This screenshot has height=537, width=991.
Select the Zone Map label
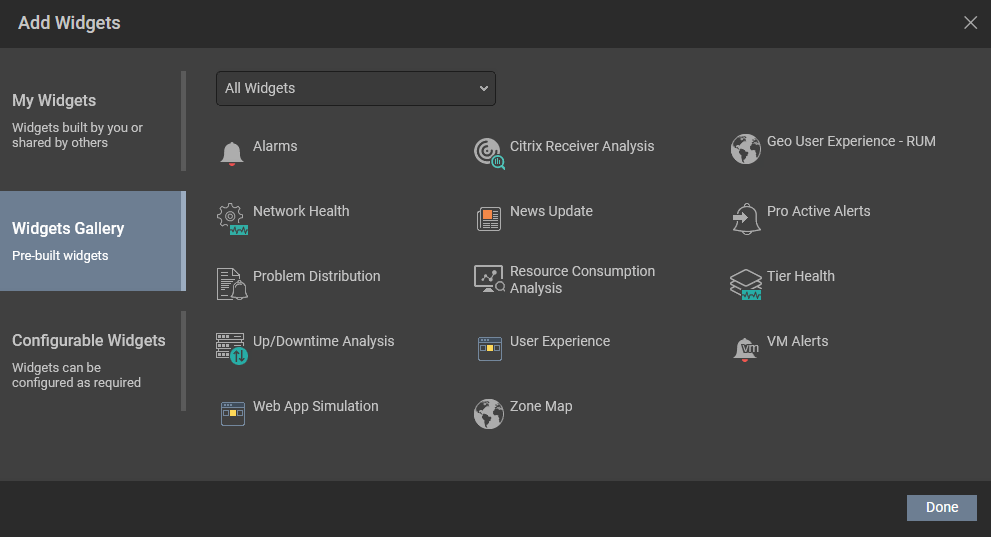541,406
